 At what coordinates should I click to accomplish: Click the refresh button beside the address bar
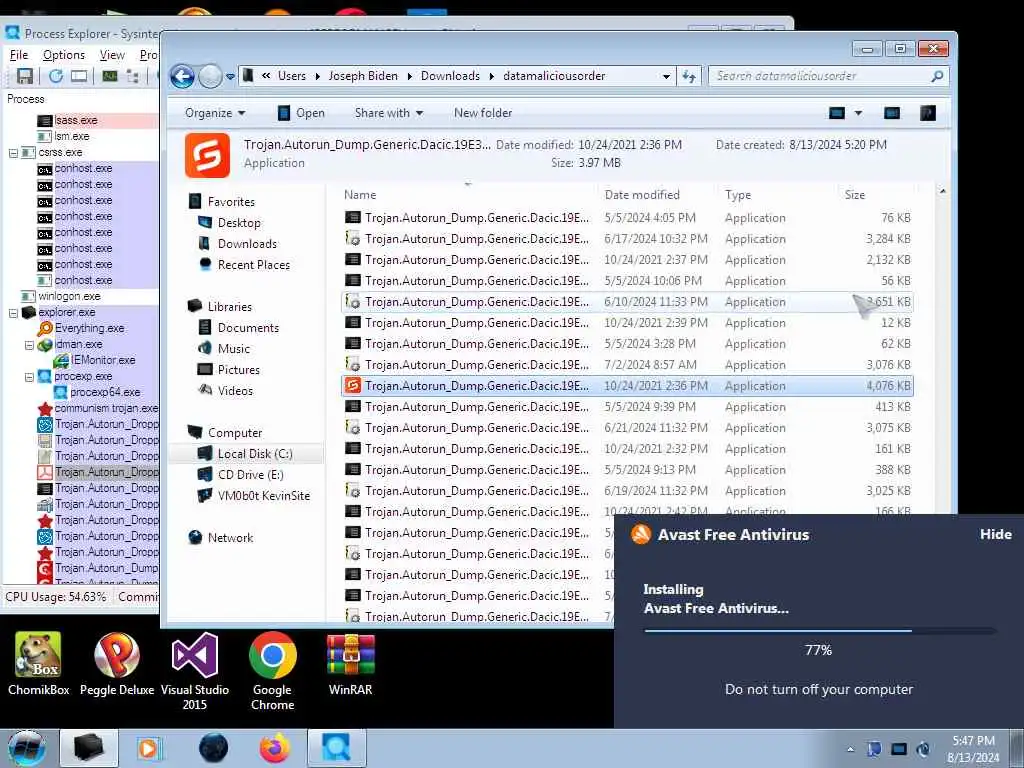pos(689,76)
